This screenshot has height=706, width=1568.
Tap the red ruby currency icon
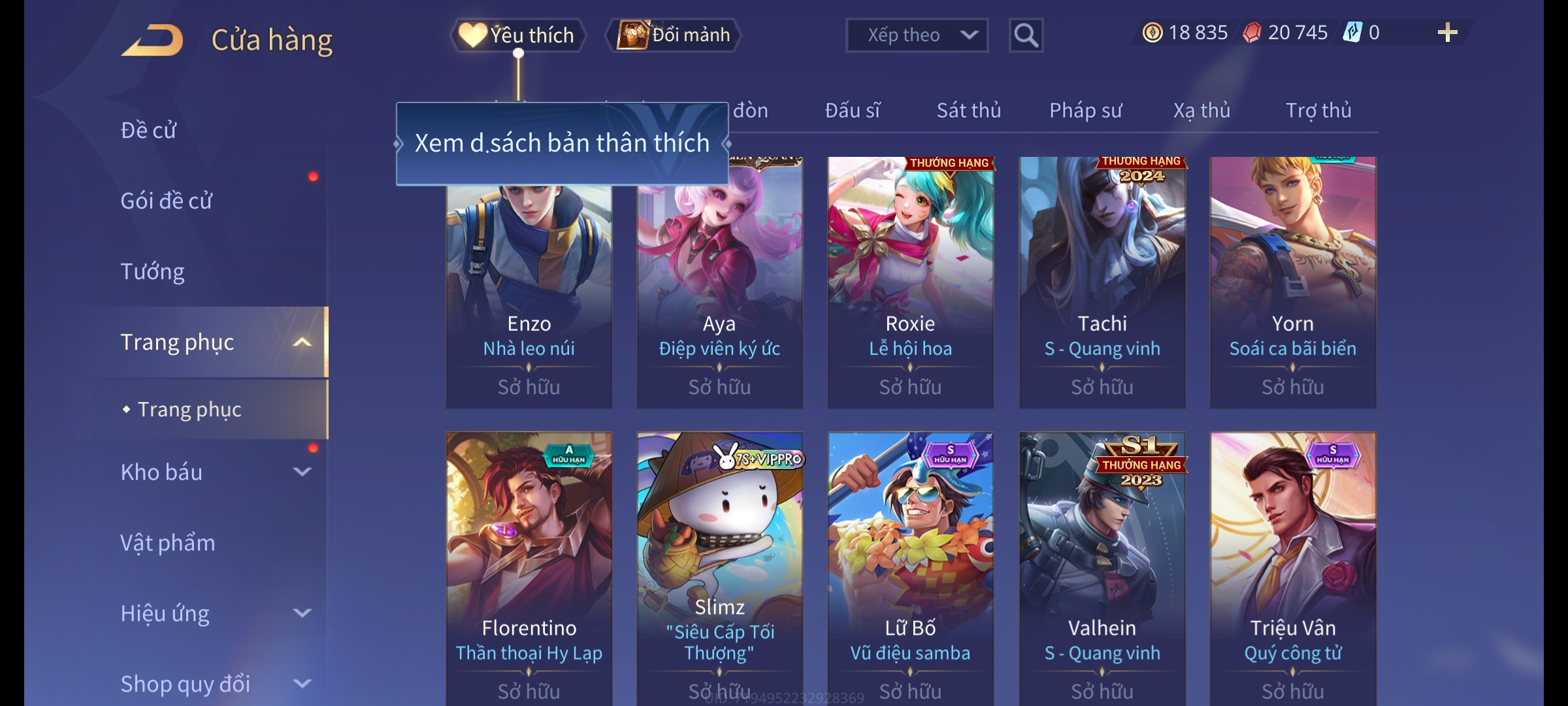[1252, 33]
